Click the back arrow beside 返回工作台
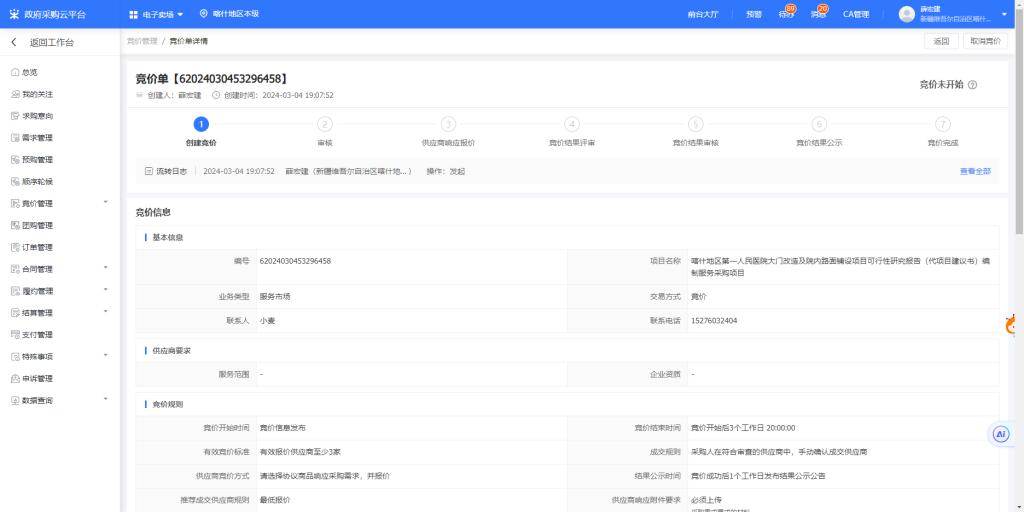 [x=14, y=42]
